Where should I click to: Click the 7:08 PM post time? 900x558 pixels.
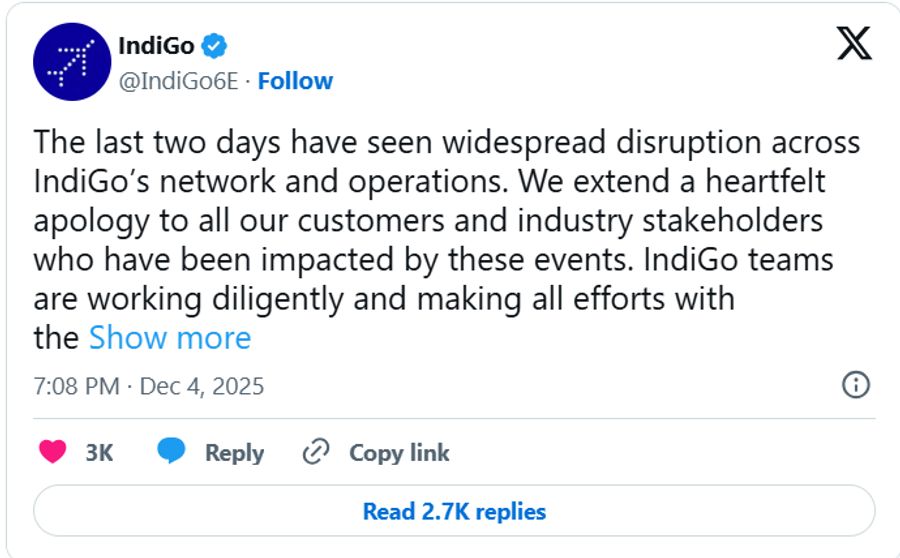pos(76,386)
